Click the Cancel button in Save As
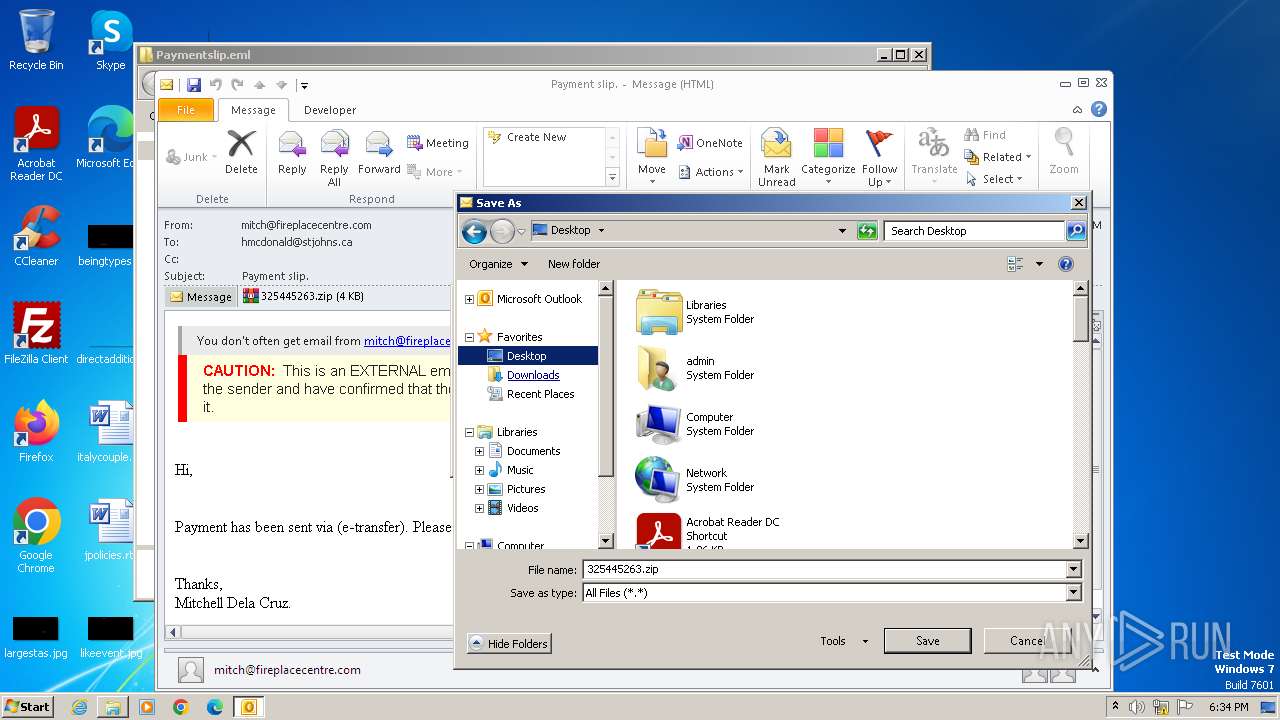This screenshot has width=1280, height=720. pos(1027,641)
